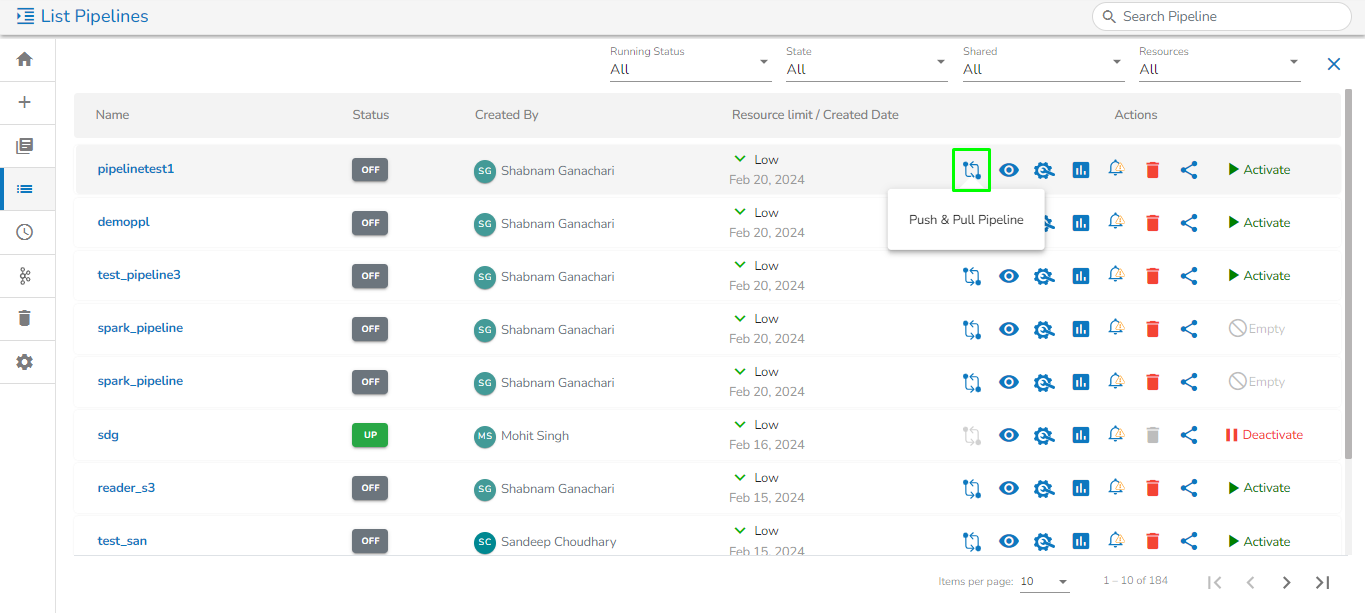Go to next page of pipelines
1365x613 pixels.
(1286, 583)
